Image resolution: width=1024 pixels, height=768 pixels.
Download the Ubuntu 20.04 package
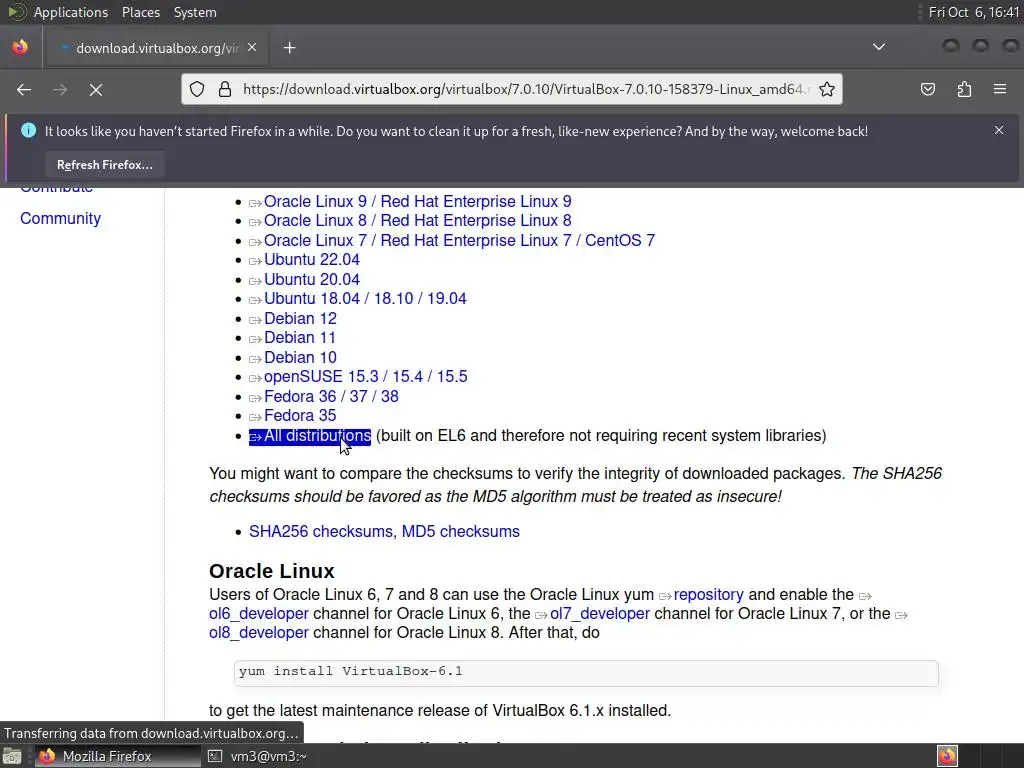point(312,280)
